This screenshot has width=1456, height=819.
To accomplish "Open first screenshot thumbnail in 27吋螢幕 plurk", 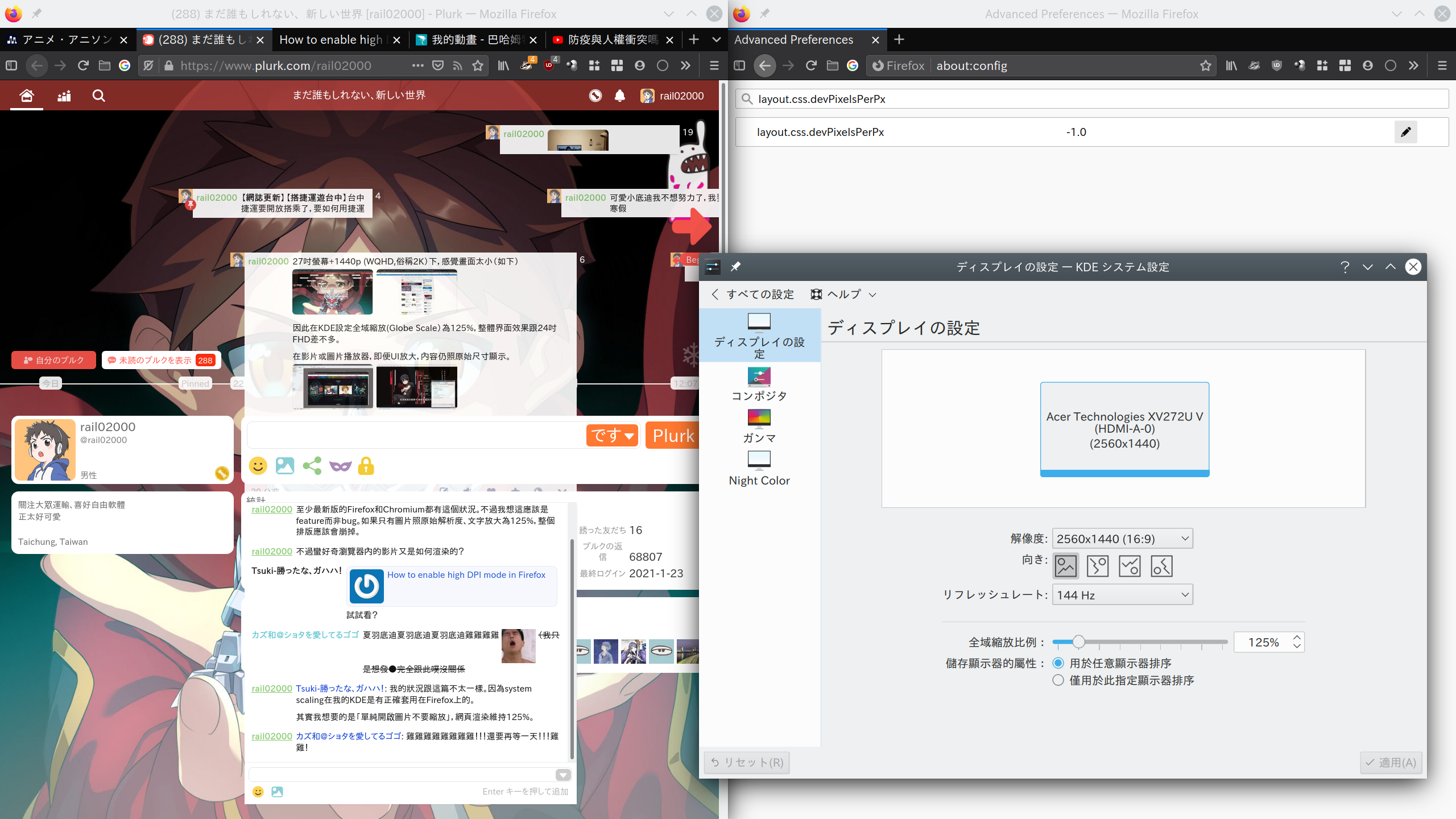I will click(332, 292).
